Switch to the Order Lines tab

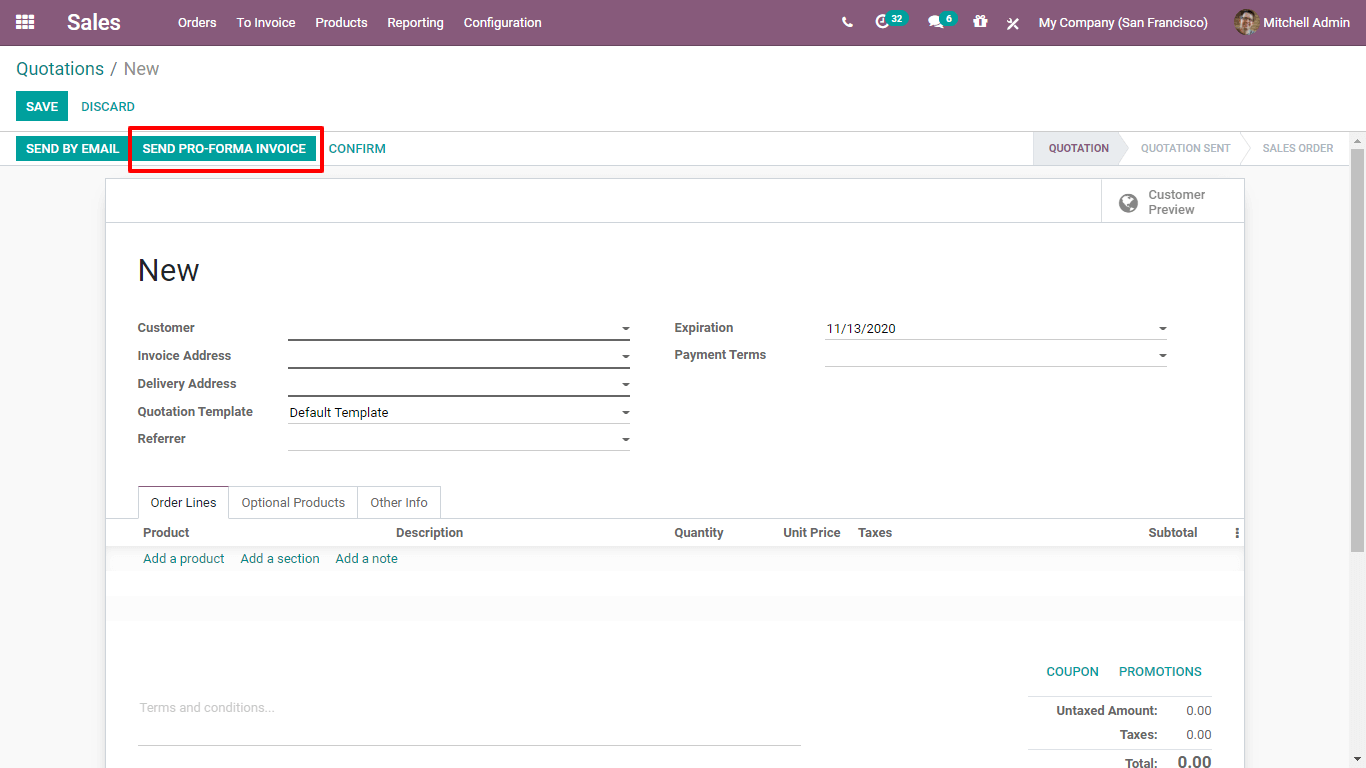point(184,503)
